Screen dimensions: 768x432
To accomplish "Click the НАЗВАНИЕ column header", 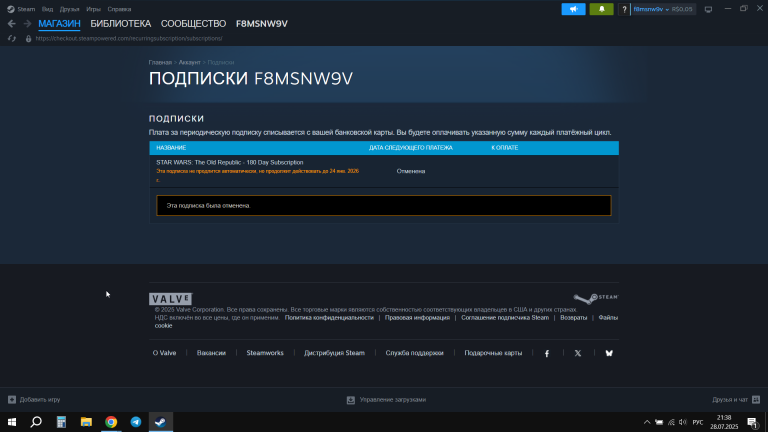I will click(x=171, y=148).
